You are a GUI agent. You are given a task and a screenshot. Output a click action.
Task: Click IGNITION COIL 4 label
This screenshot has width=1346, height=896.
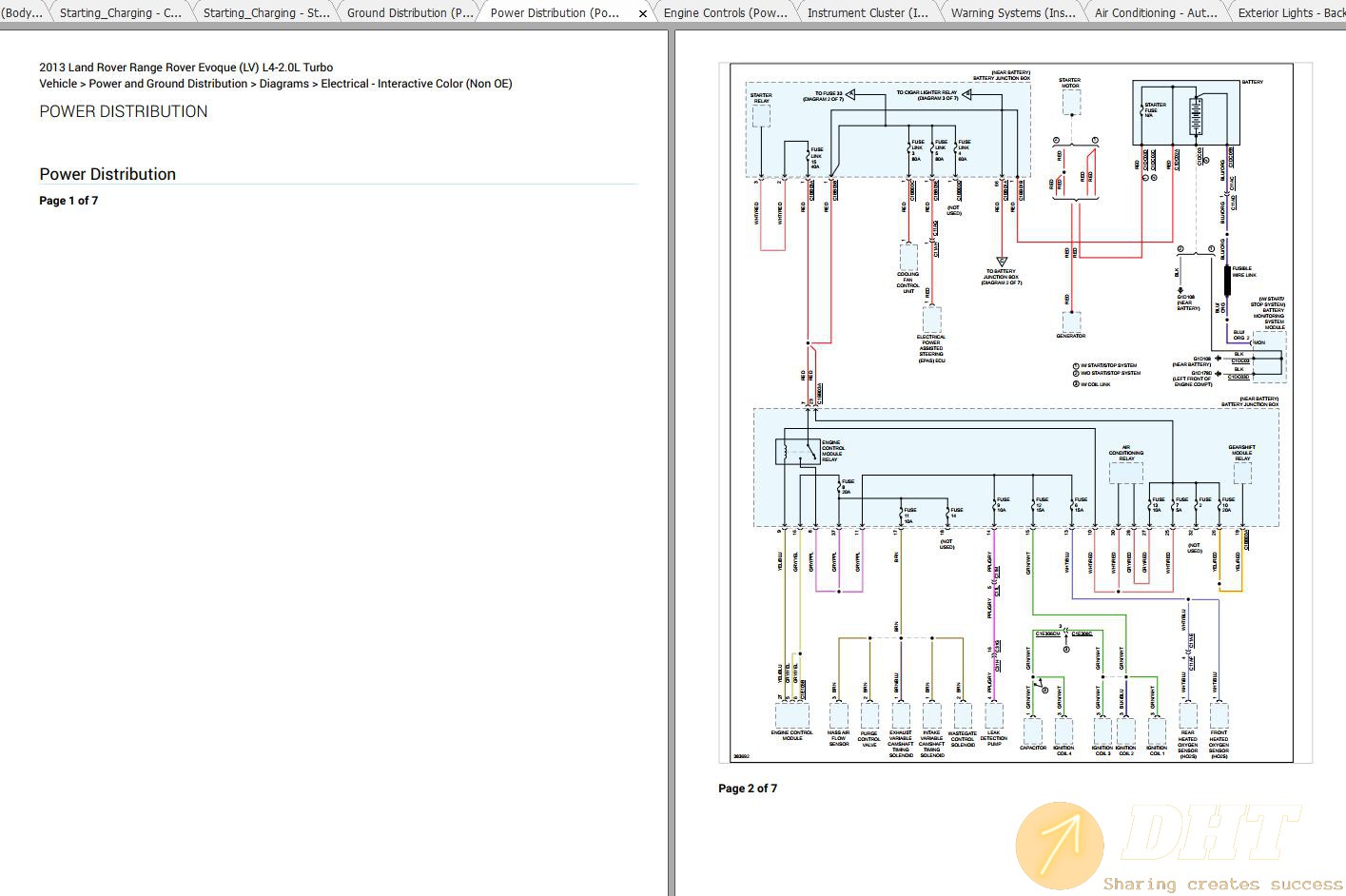(1063, 750)
